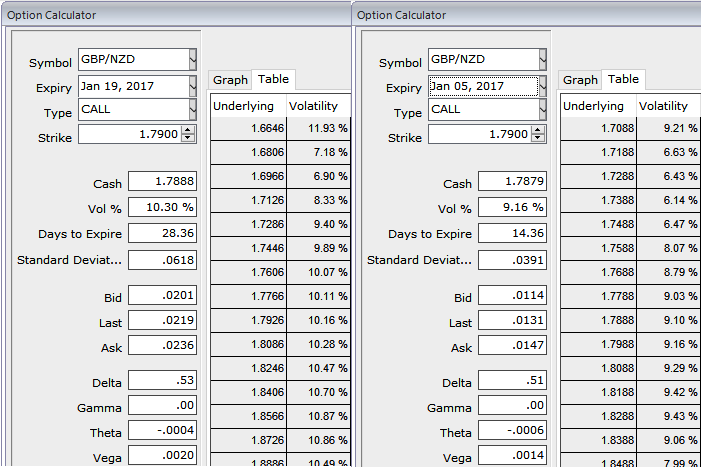The height and width of the screenshot is (467, 702).
Task: Click the Standard Deviation field showing .0391
Action: 512,259
